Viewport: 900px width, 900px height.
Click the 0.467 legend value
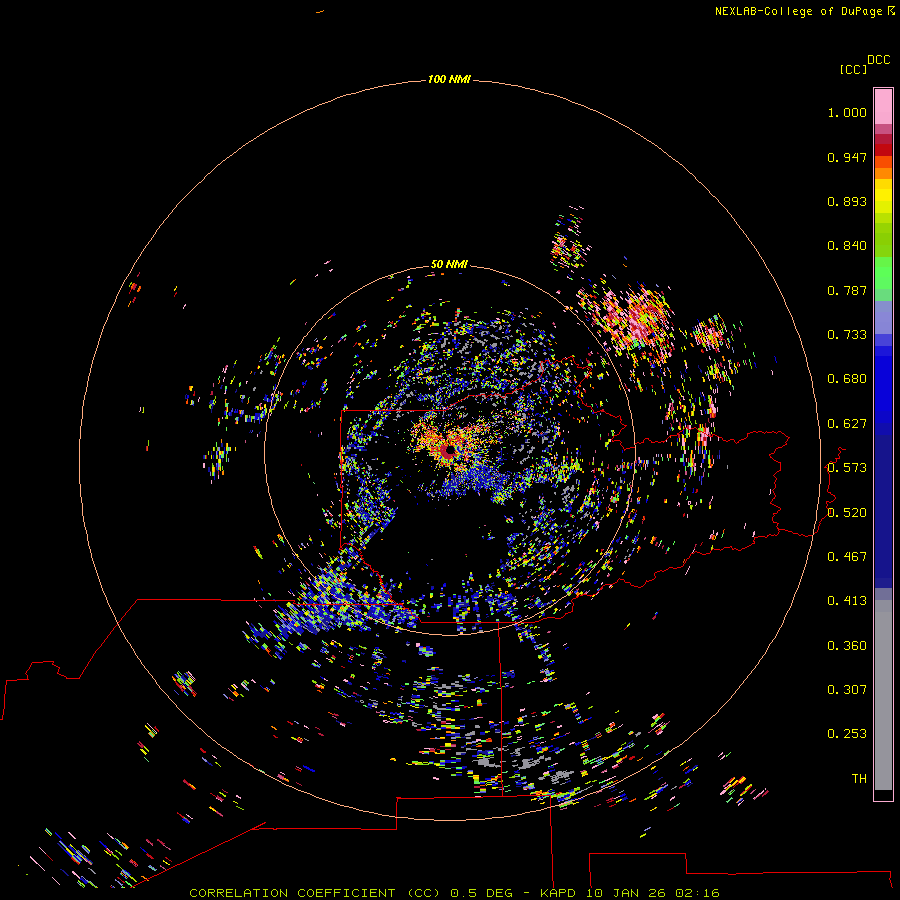[x=847, y=557]
